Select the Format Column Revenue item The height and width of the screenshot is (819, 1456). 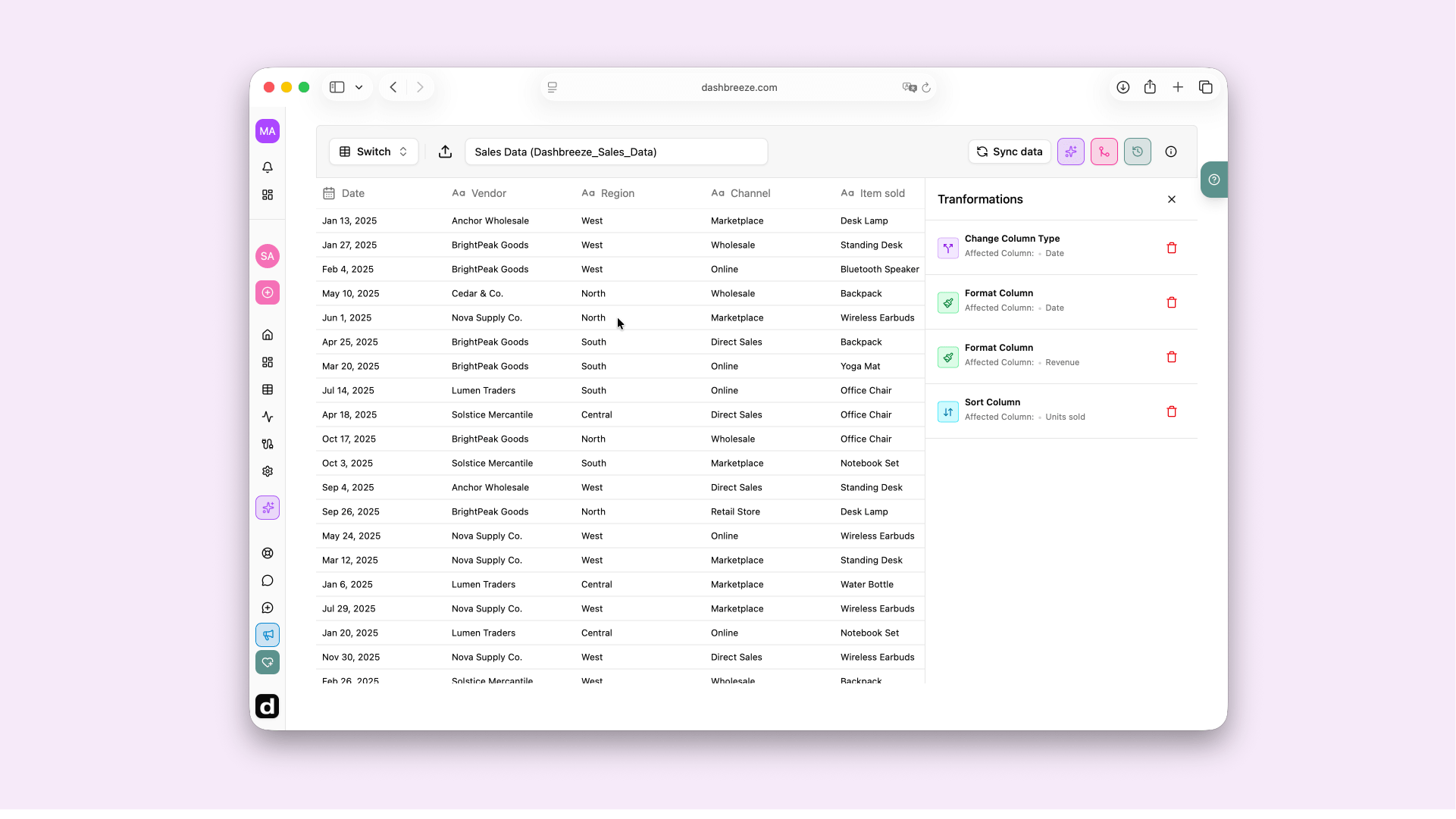1061,357
